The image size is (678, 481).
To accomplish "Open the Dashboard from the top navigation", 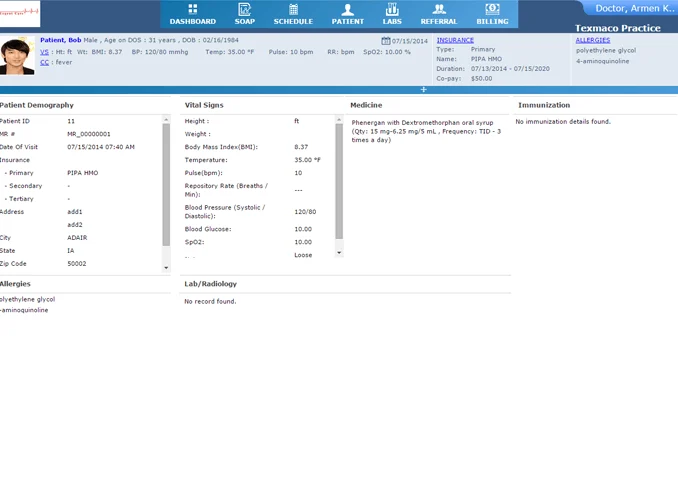I will [192, 14].
